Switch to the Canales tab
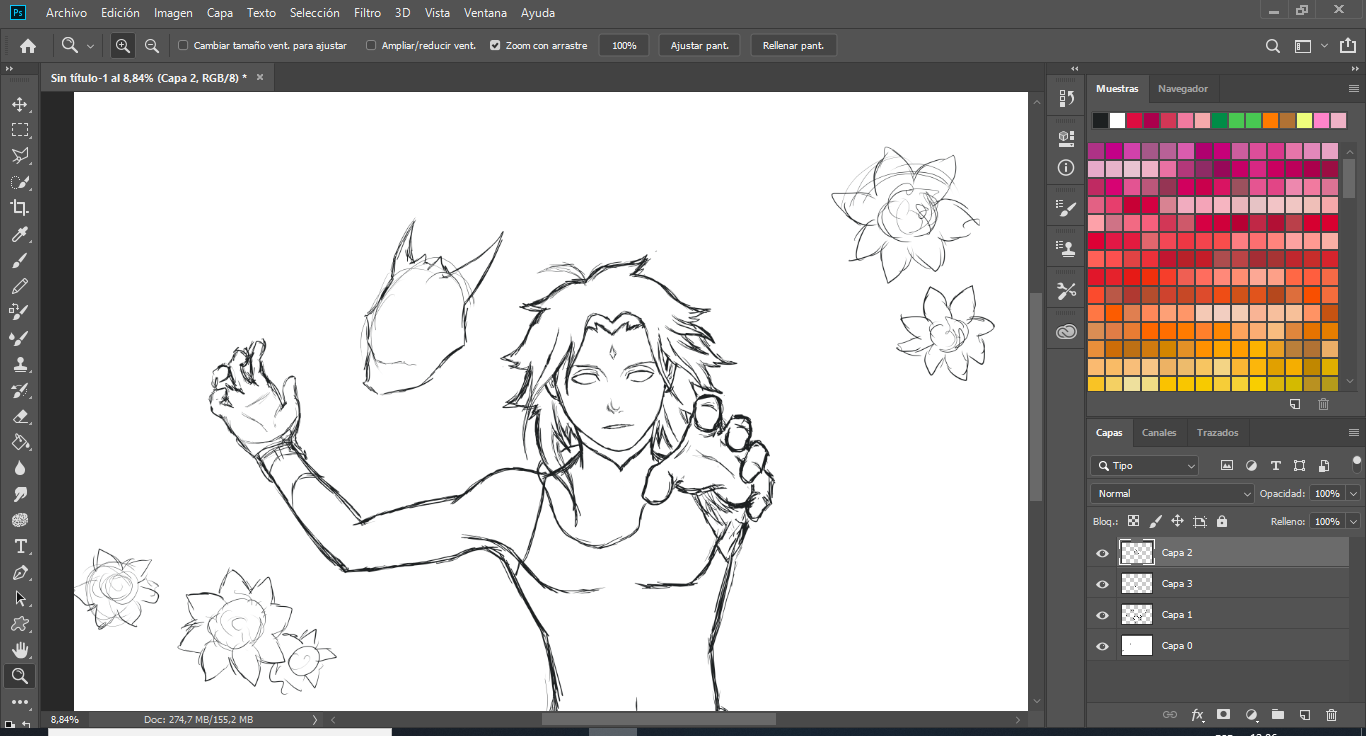The height and width of the screenshot is (736, 1366). [x=1159, y=433]
